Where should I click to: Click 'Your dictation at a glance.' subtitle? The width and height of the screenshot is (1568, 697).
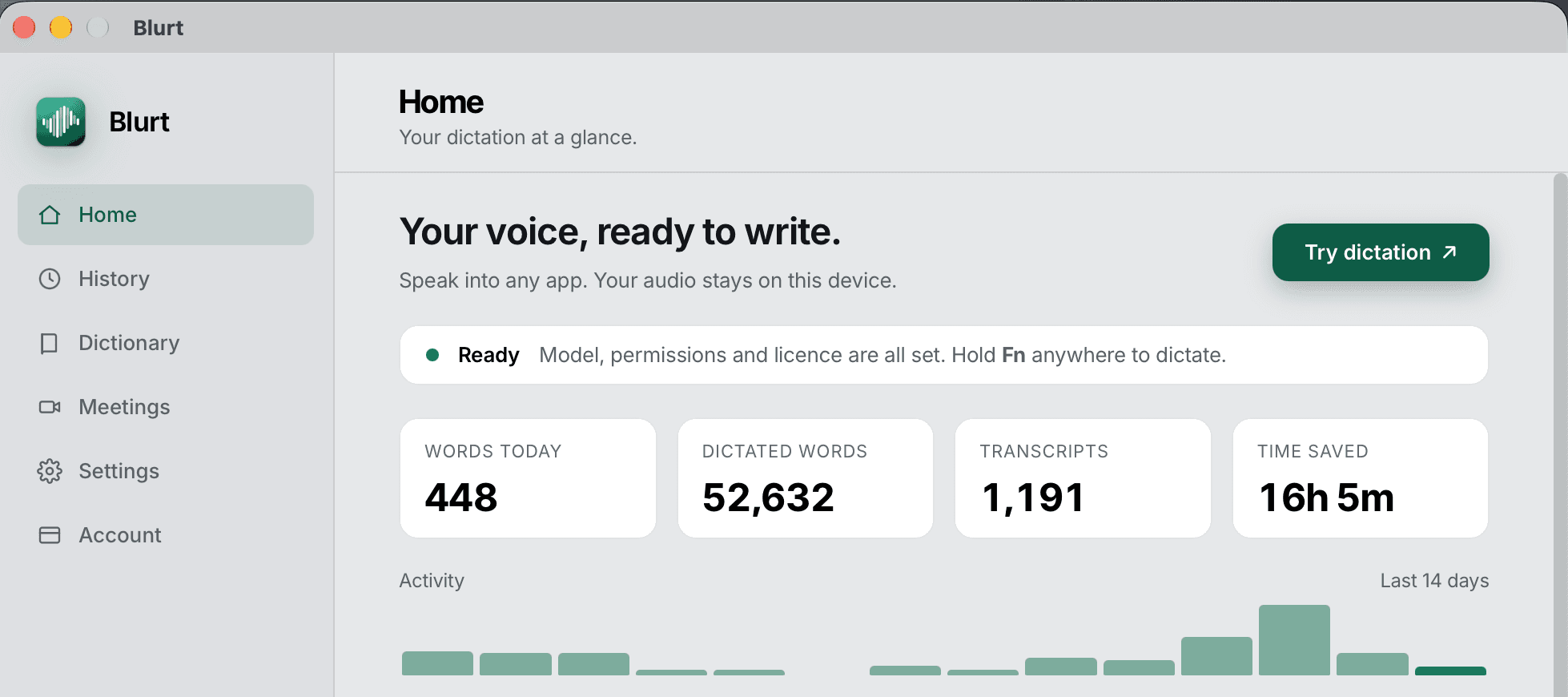coord(518,137)
